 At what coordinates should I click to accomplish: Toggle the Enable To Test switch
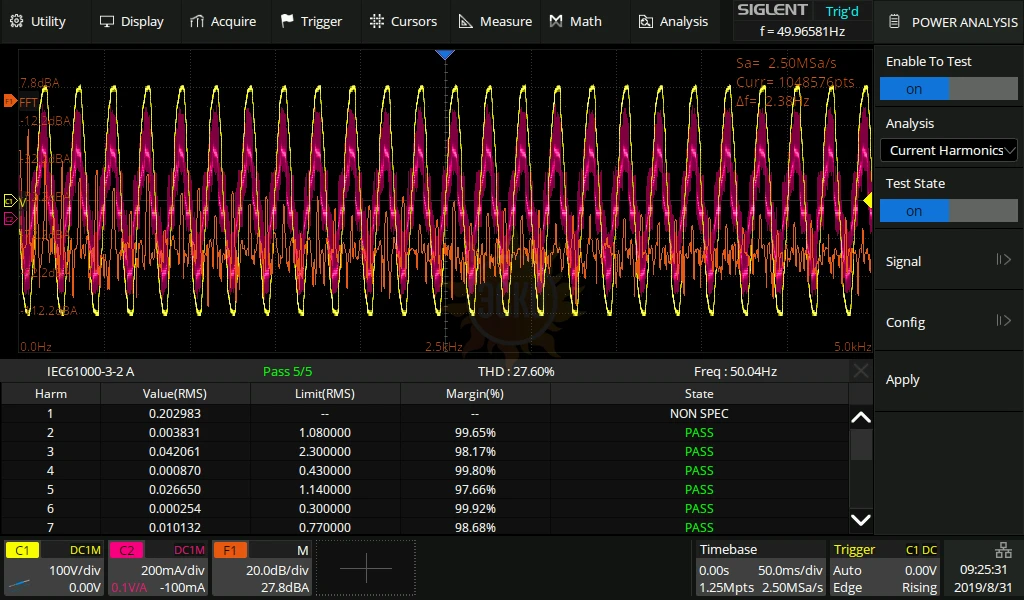click(x=948, y=89)
